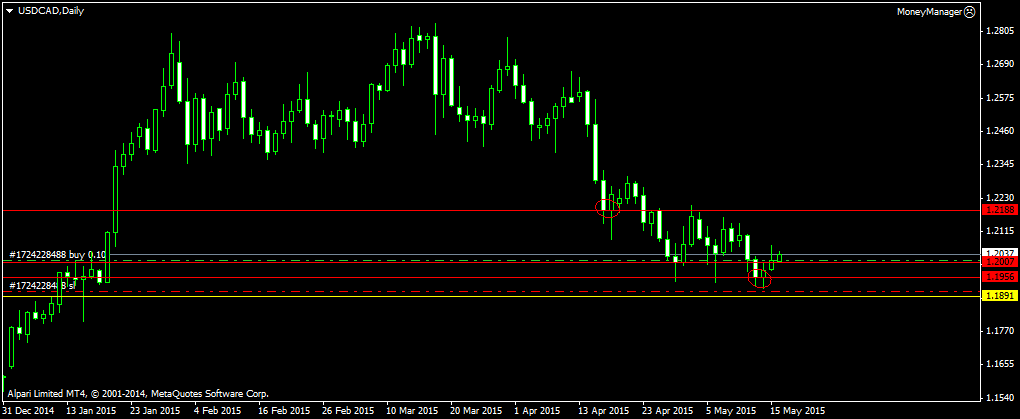Click the 1.1540 price scale value
Screen dimensions: 1020x419
[x=1000, y=398]
